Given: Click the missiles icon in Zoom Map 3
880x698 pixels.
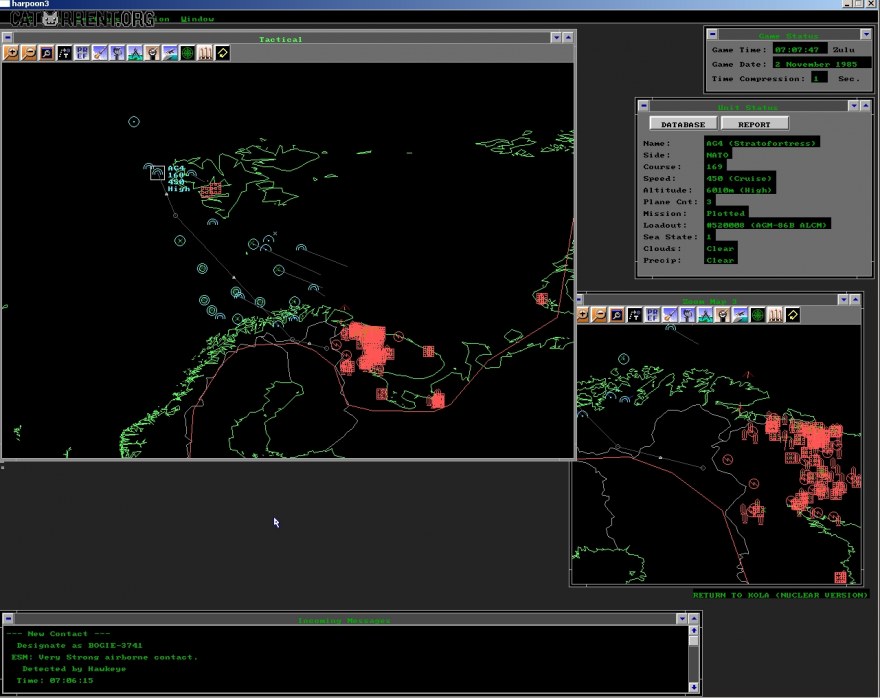Looking at the screenshot, I should [x=775, y=315].
